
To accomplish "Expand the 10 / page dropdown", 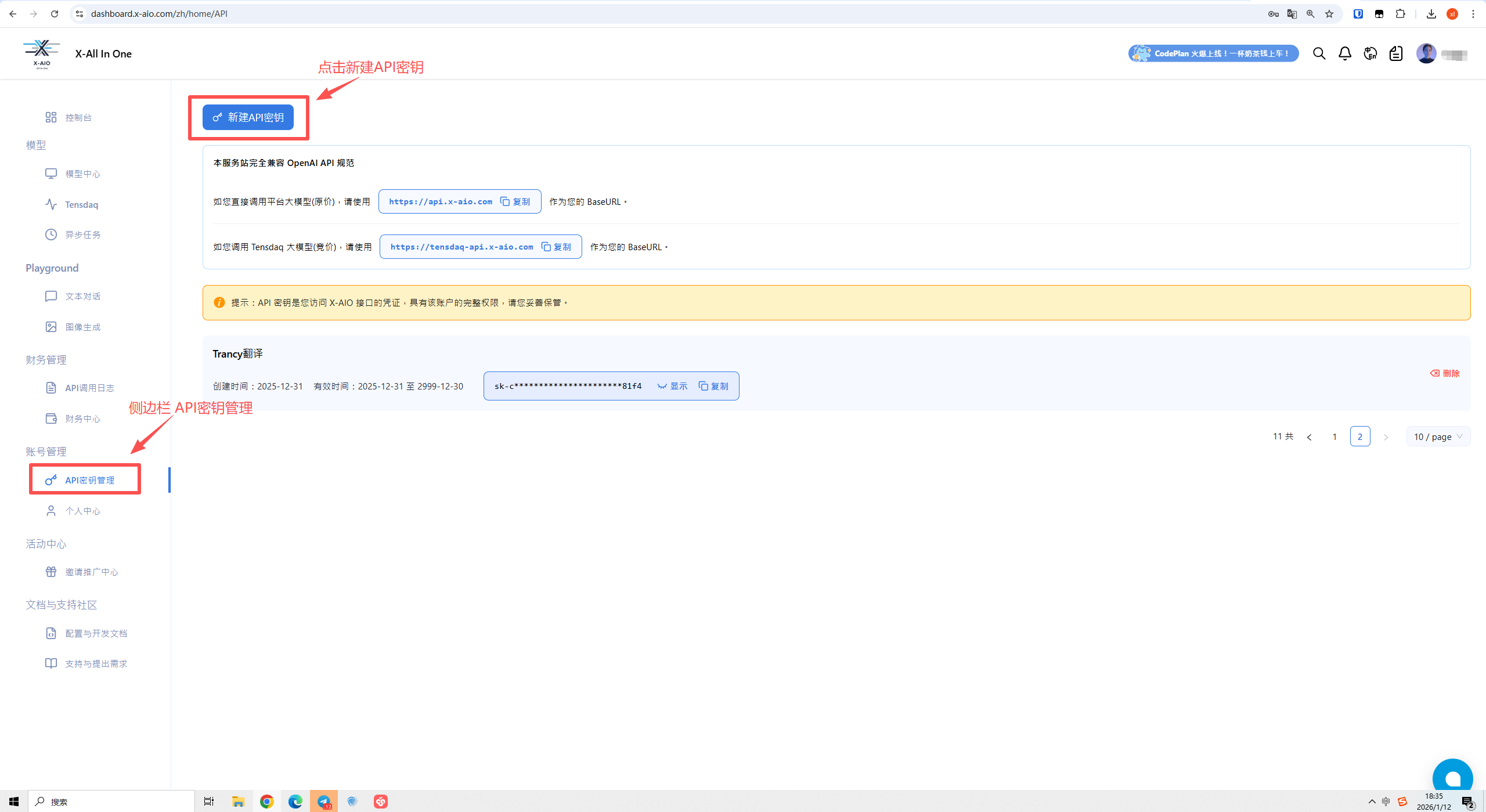I will pyautogui.click(x=1438, y=436).
